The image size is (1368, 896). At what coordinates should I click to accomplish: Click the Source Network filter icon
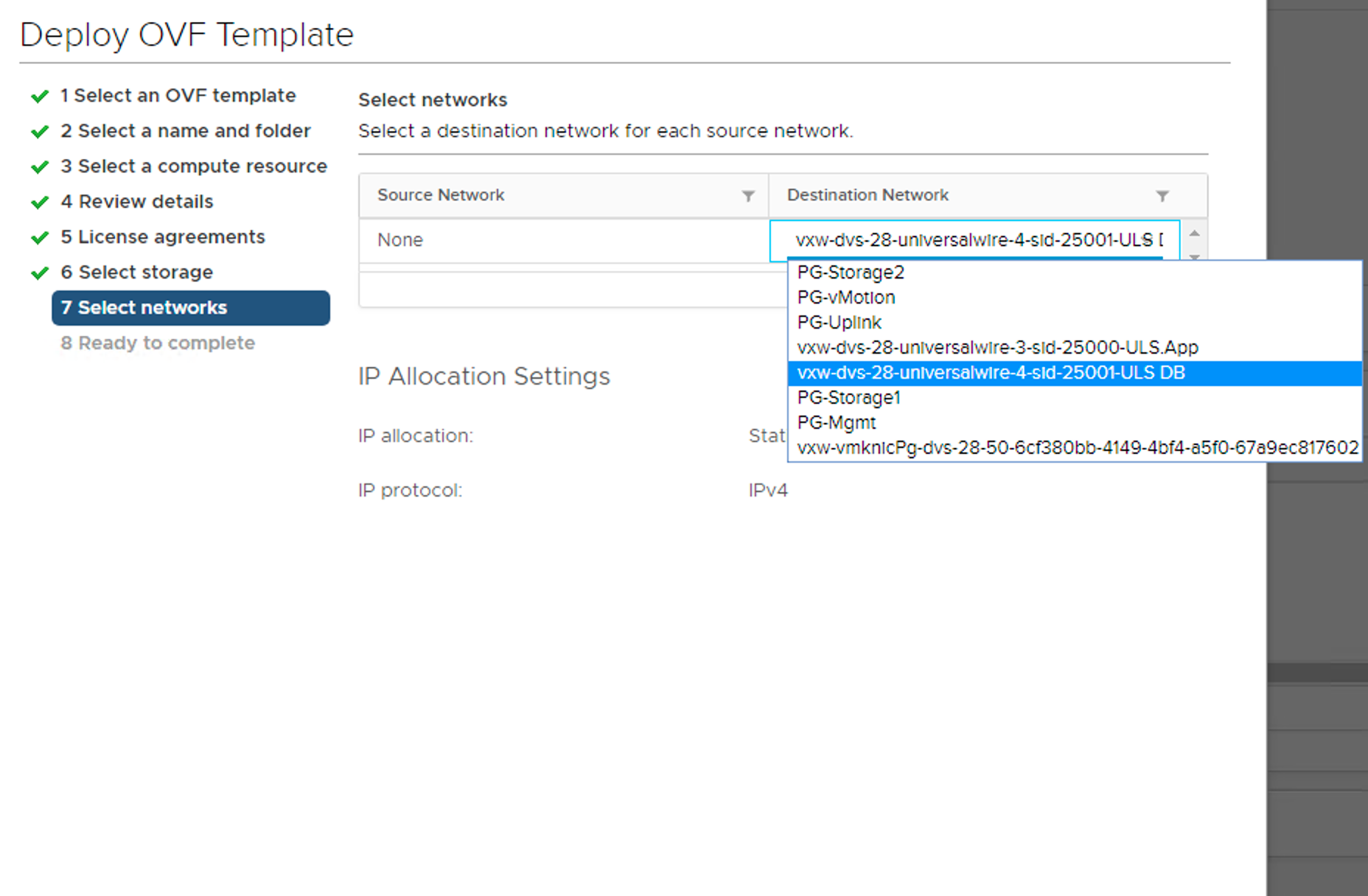748,196
